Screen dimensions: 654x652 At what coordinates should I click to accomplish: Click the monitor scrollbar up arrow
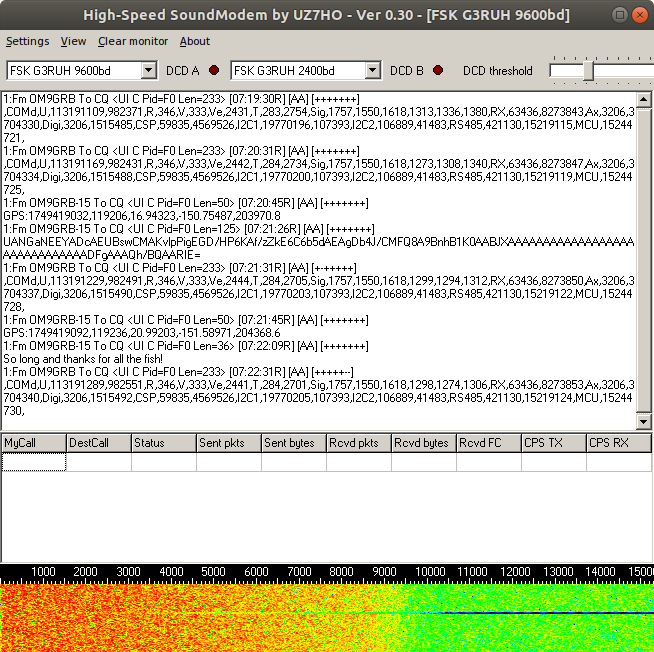pos(644,99)
